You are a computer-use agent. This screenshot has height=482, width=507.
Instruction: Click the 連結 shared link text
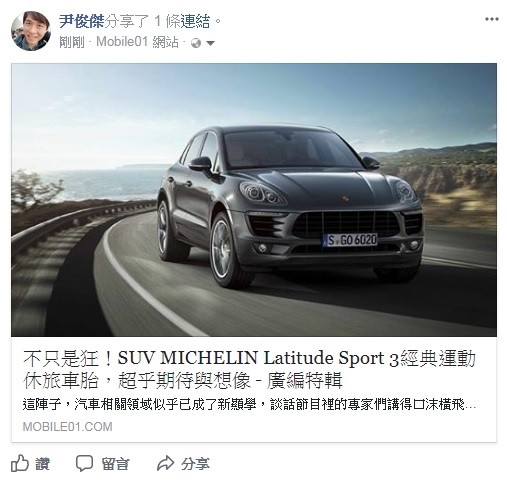point(195,22)
